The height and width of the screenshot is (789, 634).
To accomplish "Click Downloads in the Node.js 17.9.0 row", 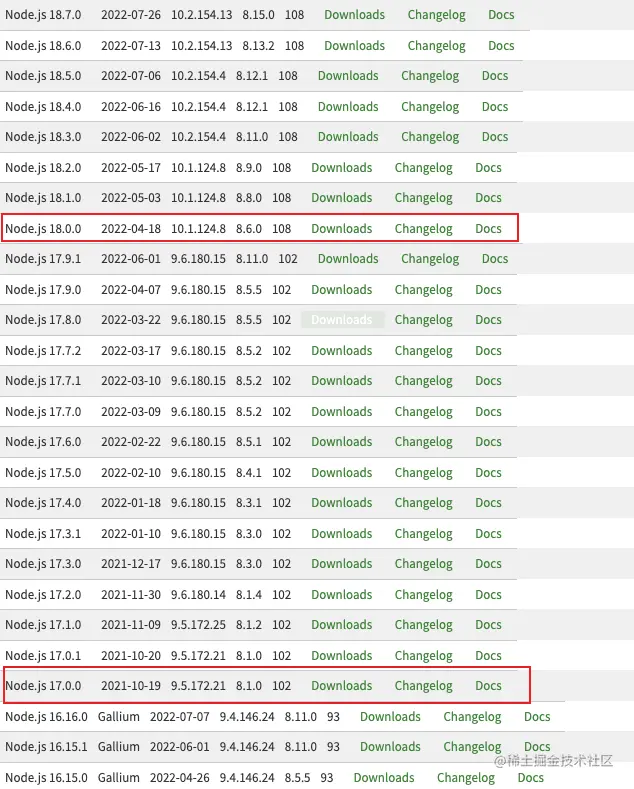I will point(341,290).
